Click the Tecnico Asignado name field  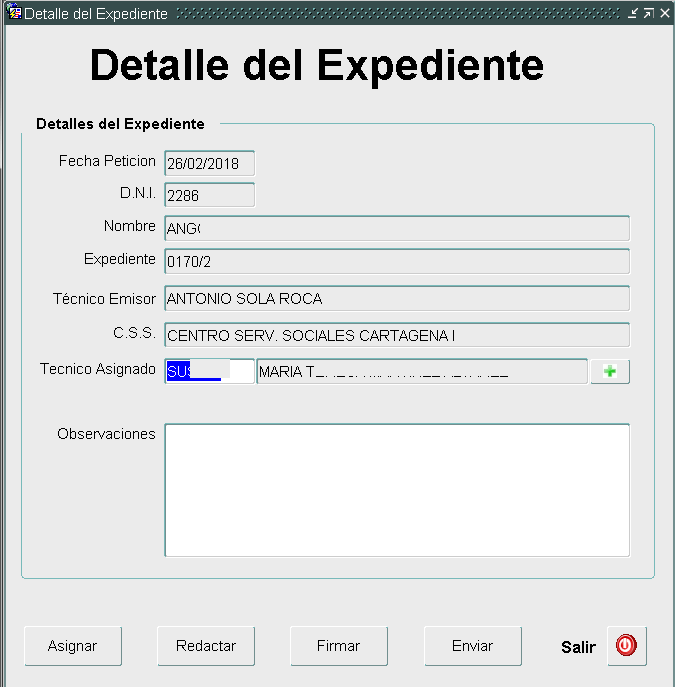pos(421,372)
